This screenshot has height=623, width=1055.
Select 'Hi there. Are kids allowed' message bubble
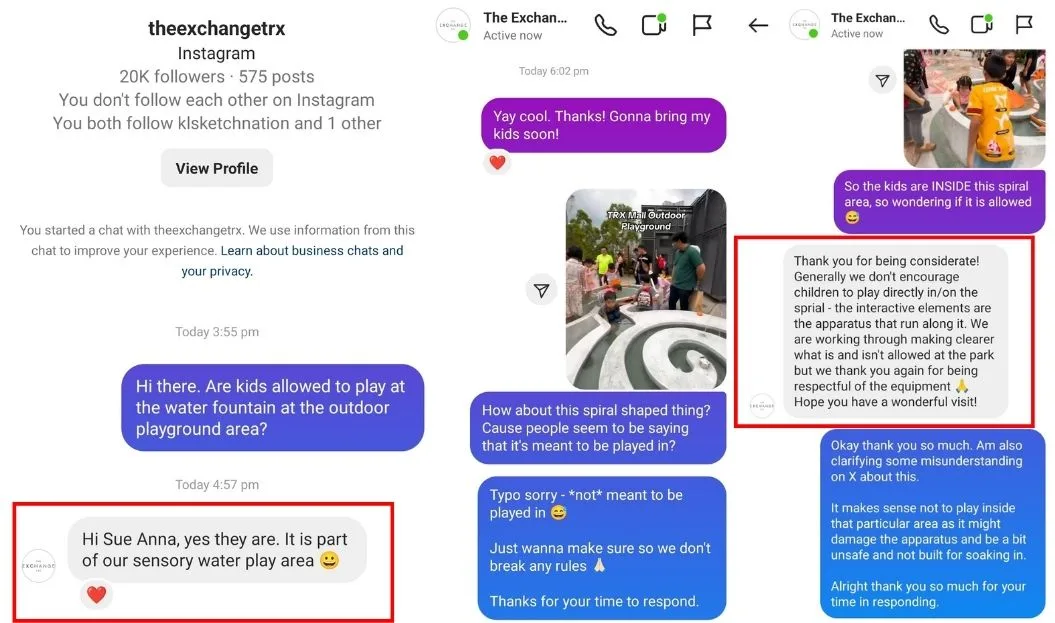coord(272,408)
